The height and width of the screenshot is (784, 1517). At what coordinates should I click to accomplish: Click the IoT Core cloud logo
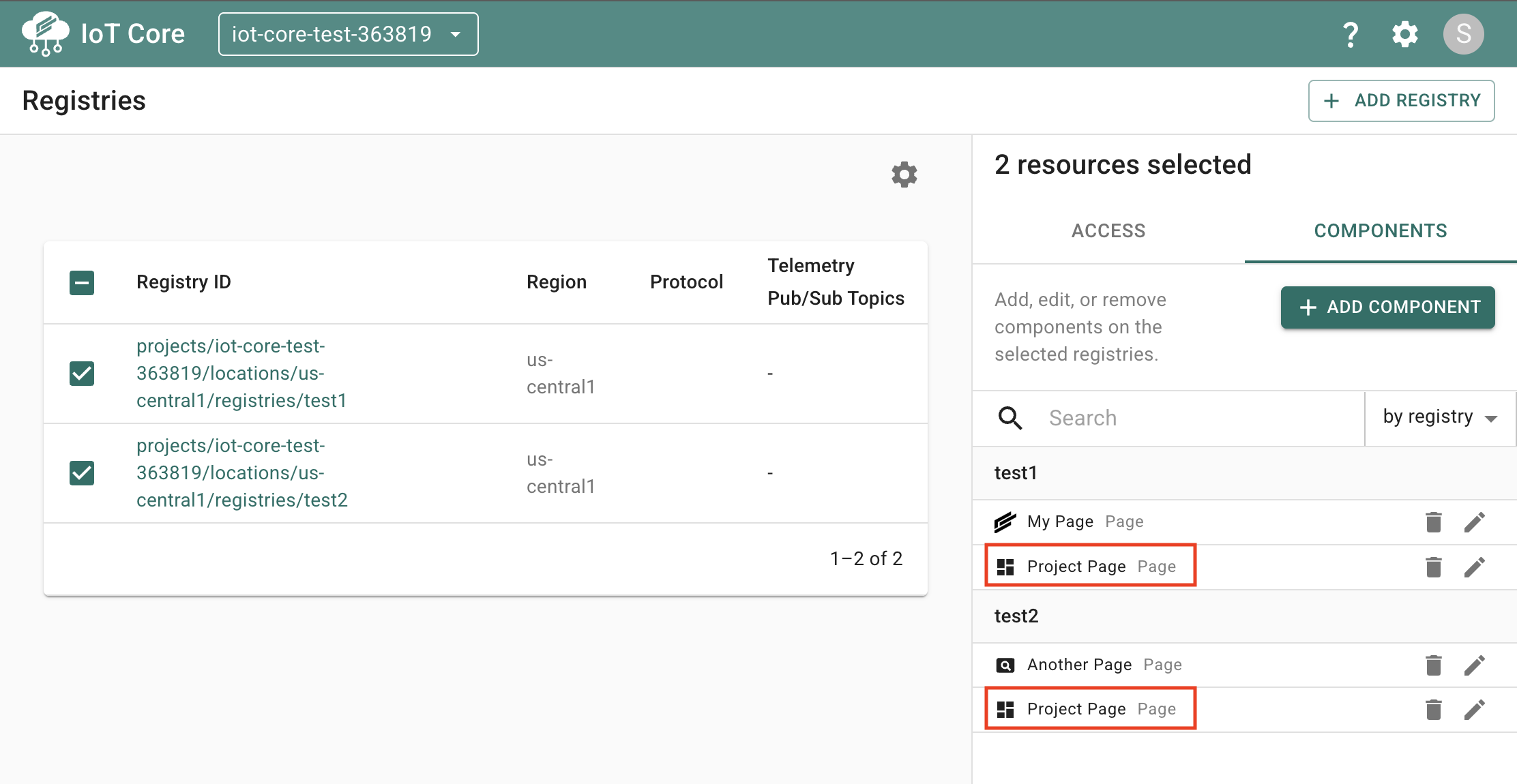tap(46, 34)
